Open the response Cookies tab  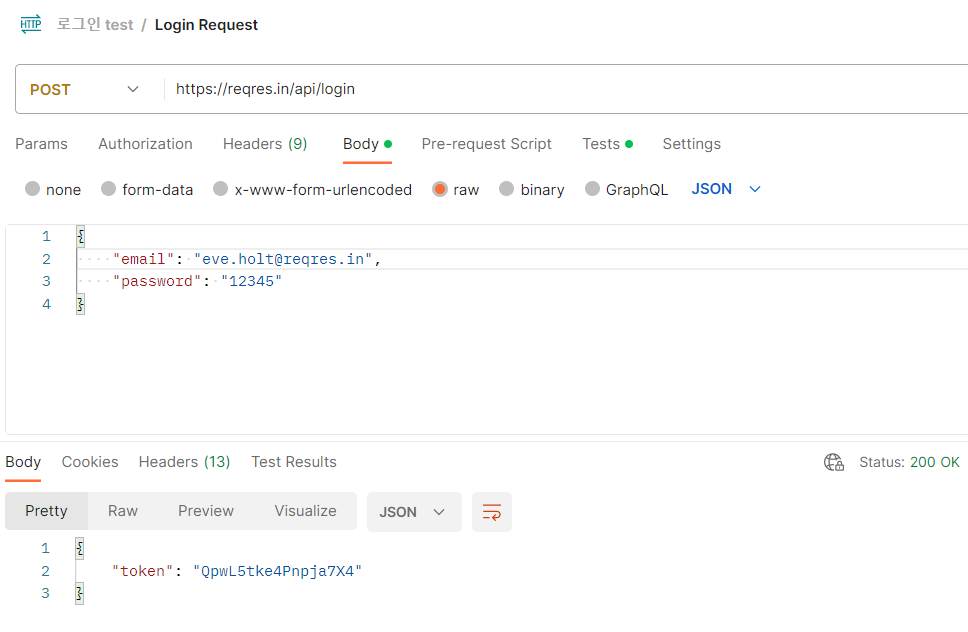coord(90,462)
